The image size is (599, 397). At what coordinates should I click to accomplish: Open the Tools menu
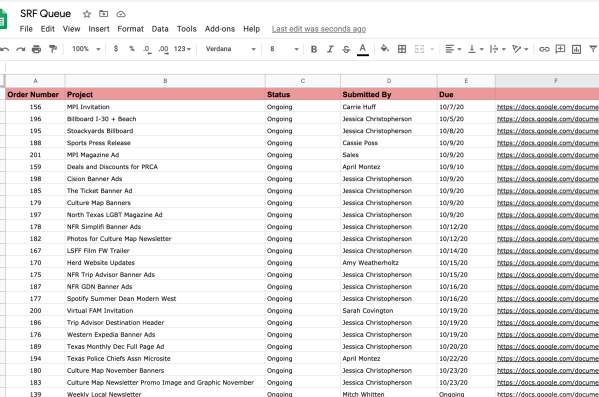tap(187, 29)
